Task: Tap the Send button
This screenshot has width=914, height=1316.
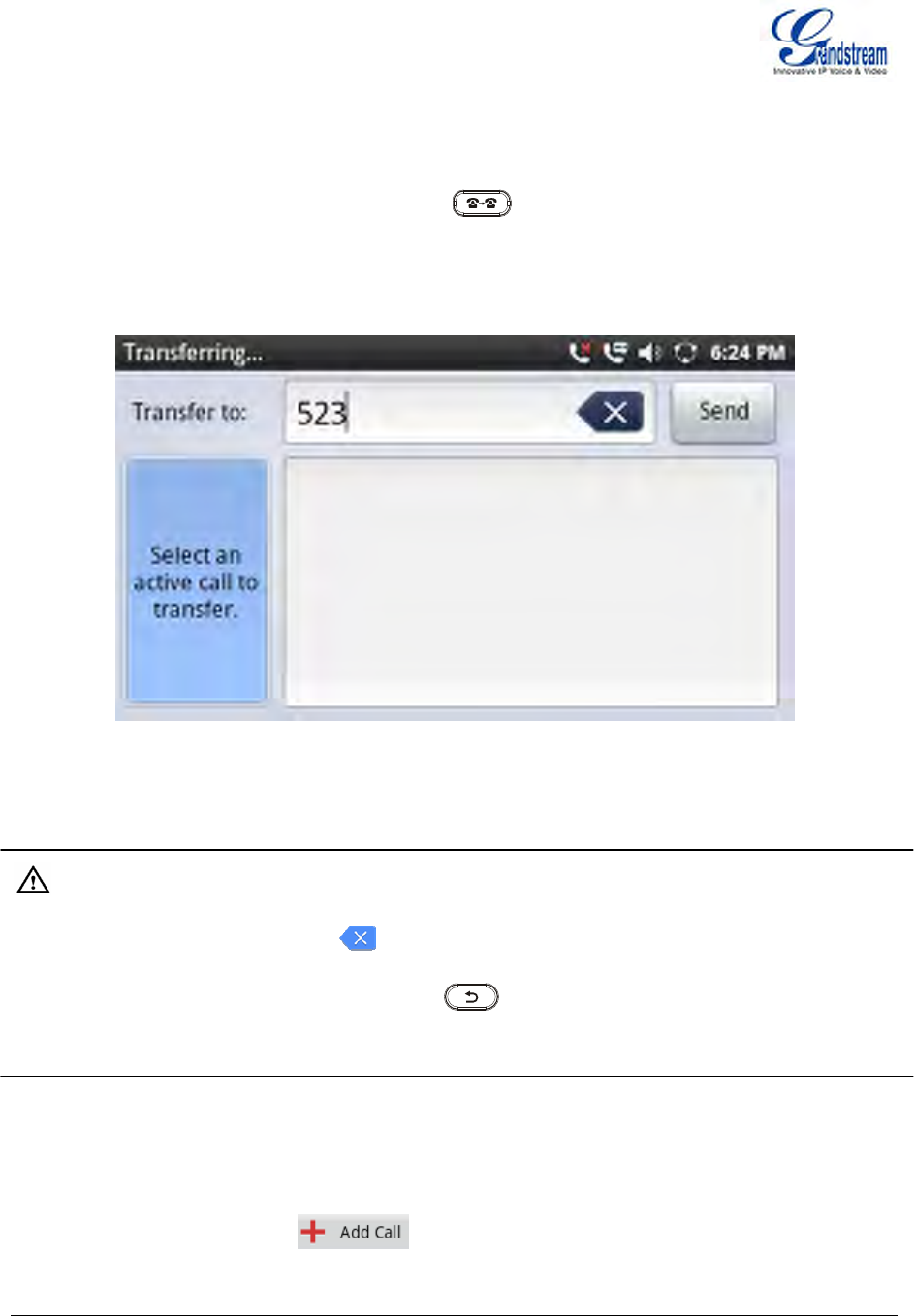Action: click(724, 412)
